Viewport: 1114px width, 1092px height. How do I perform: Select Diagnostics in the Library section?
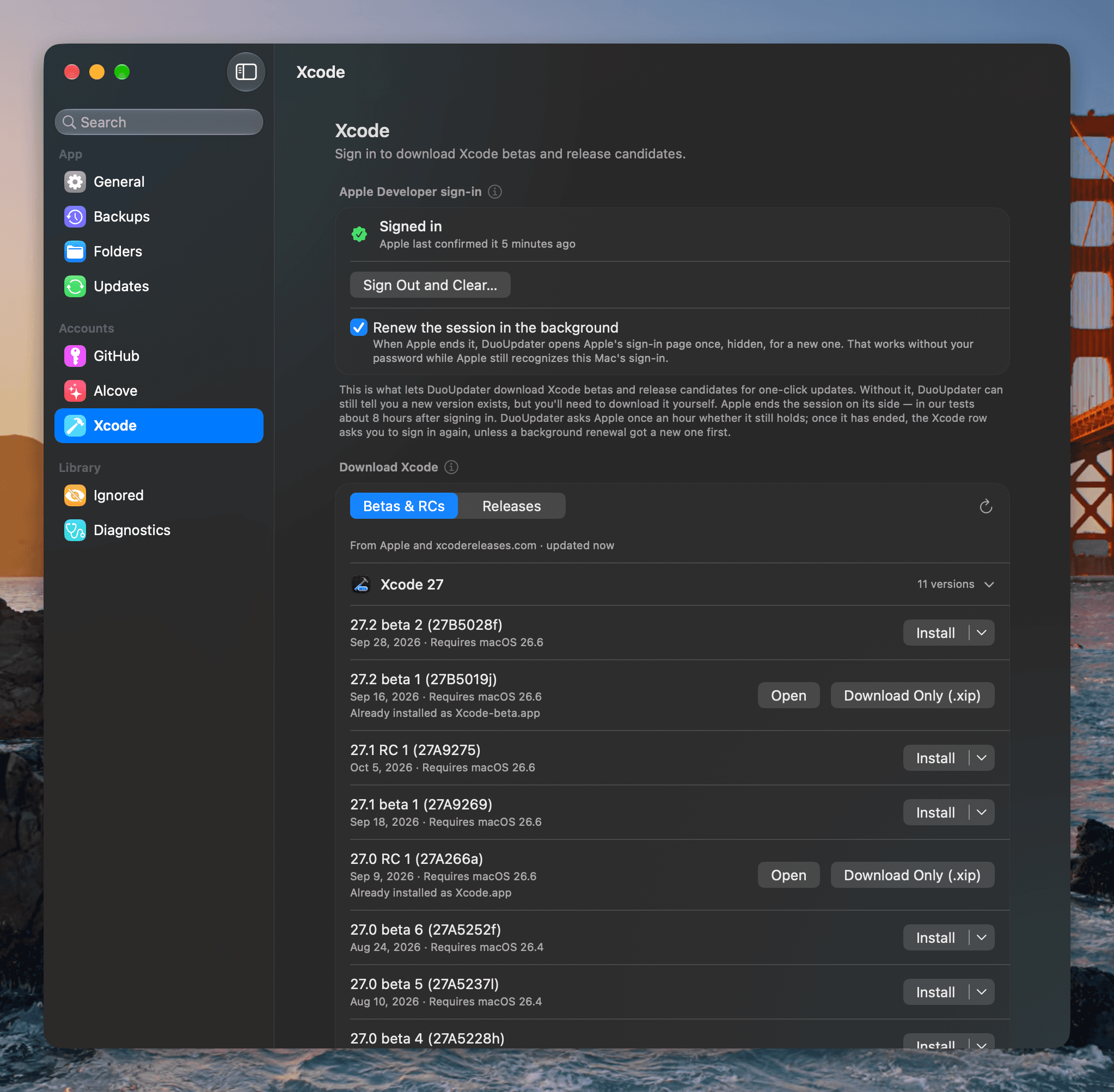click(x=159, y=531)
